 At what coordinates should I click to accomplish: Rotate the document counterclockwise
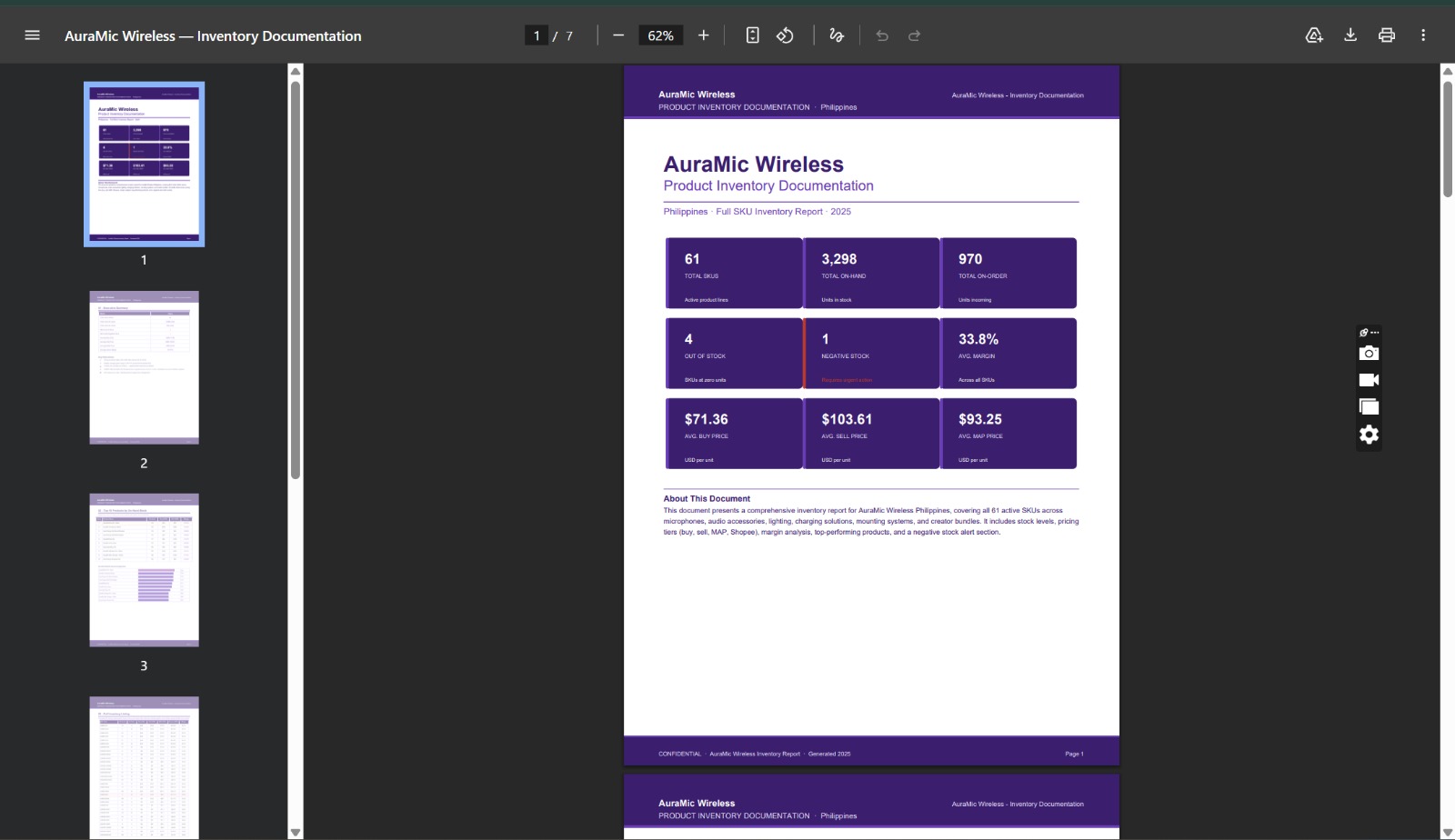coord(785,35)
